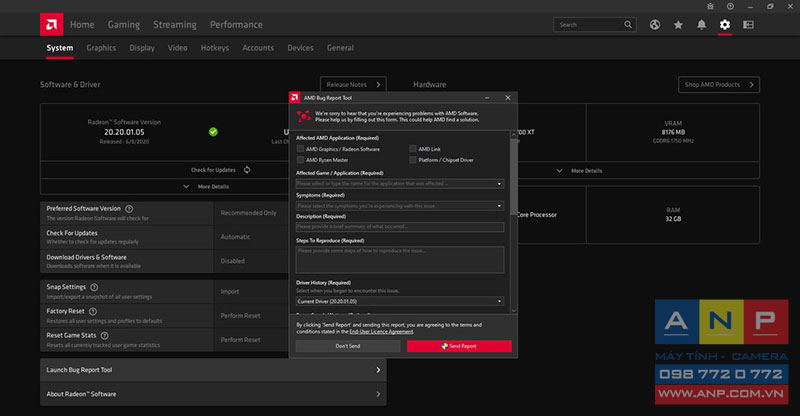Click Import for Snap Settings
Screen dimensions: 800x416
click(x=230, y=291)
